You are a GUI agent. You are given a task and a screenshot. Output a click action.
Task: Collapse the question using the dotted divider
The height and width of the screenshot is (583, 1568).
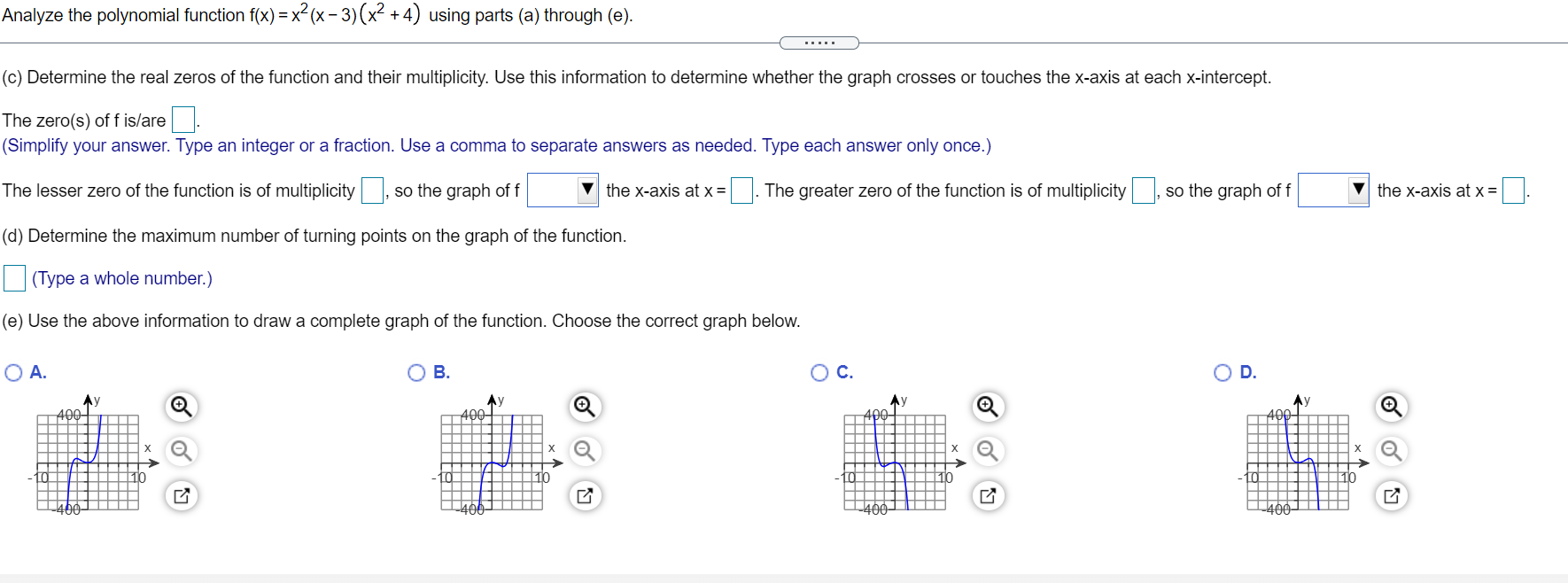pos(819,42)
